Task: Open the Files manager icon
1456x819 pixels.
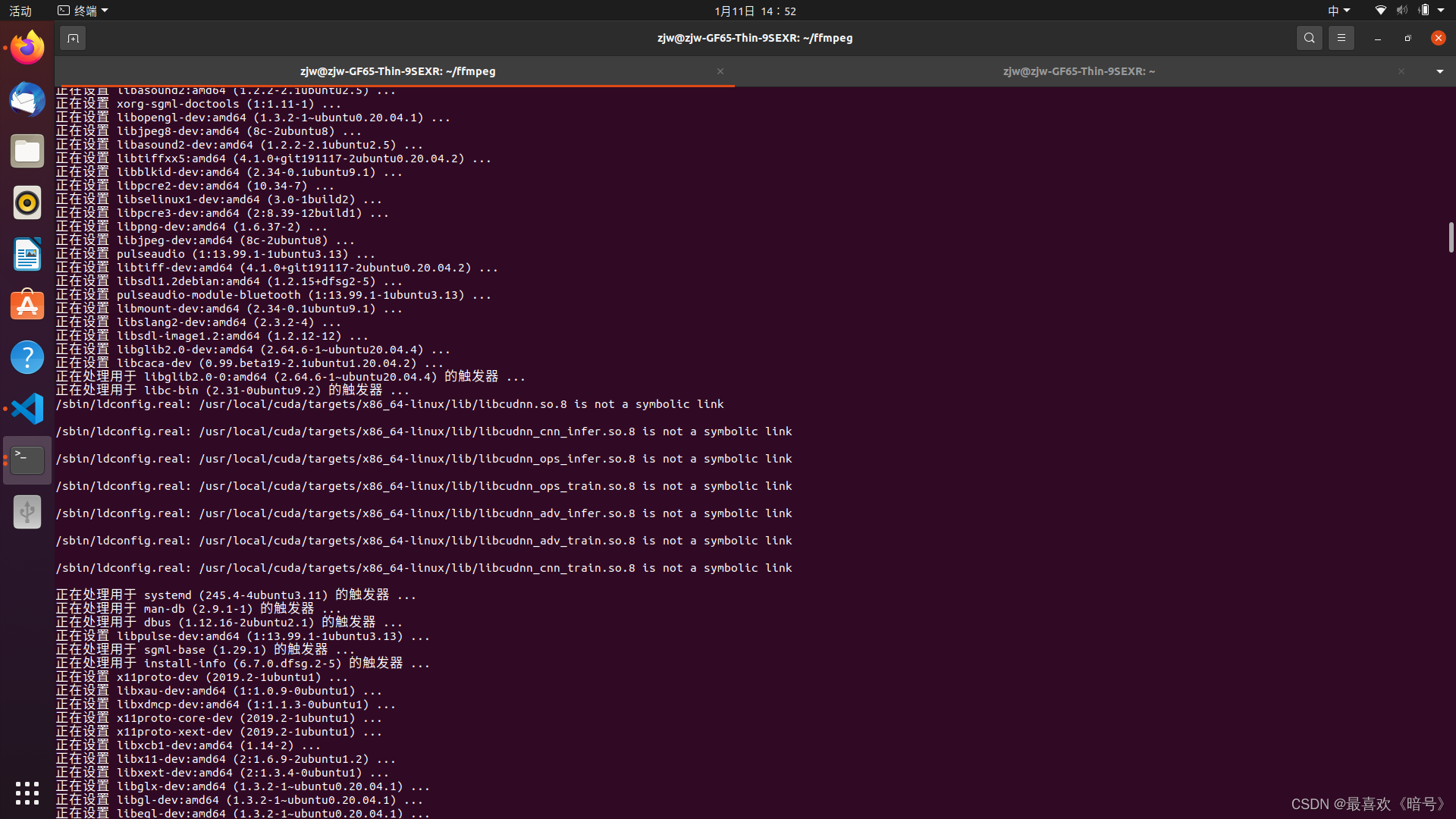Action: [x=27, y=151]
